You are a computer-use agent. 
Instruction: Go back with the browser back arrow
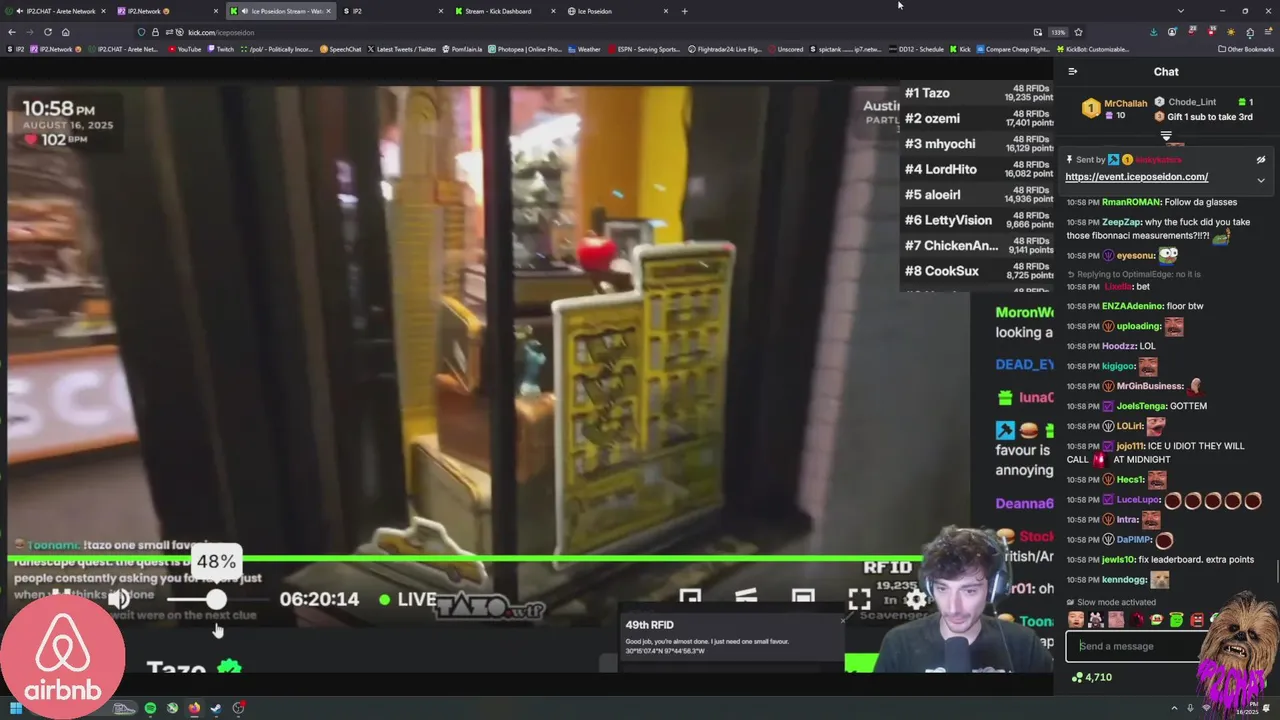[12, 32]
